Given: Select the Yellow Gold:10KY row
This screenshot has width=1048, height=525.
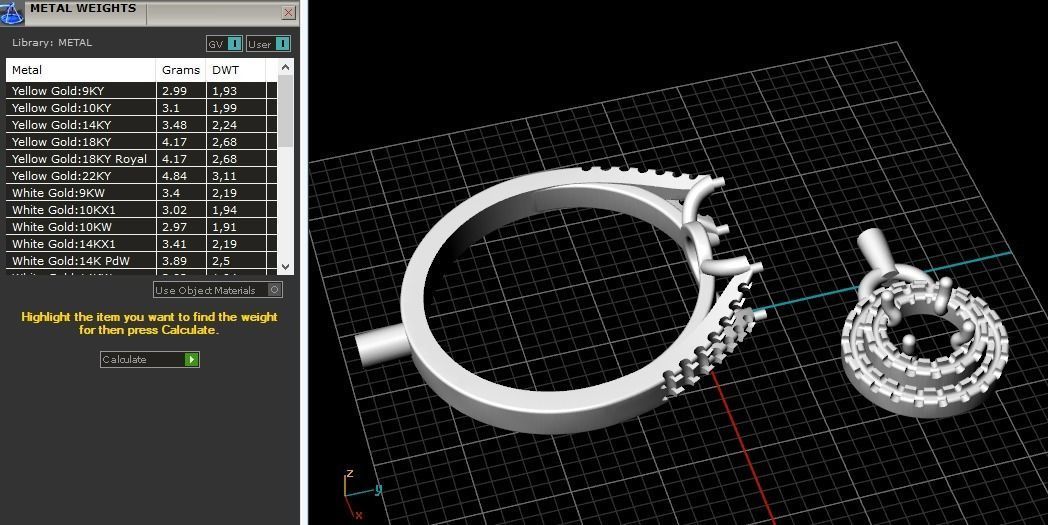Looking at the screenshot, I should pyautogui.click(x=141, y=108).
